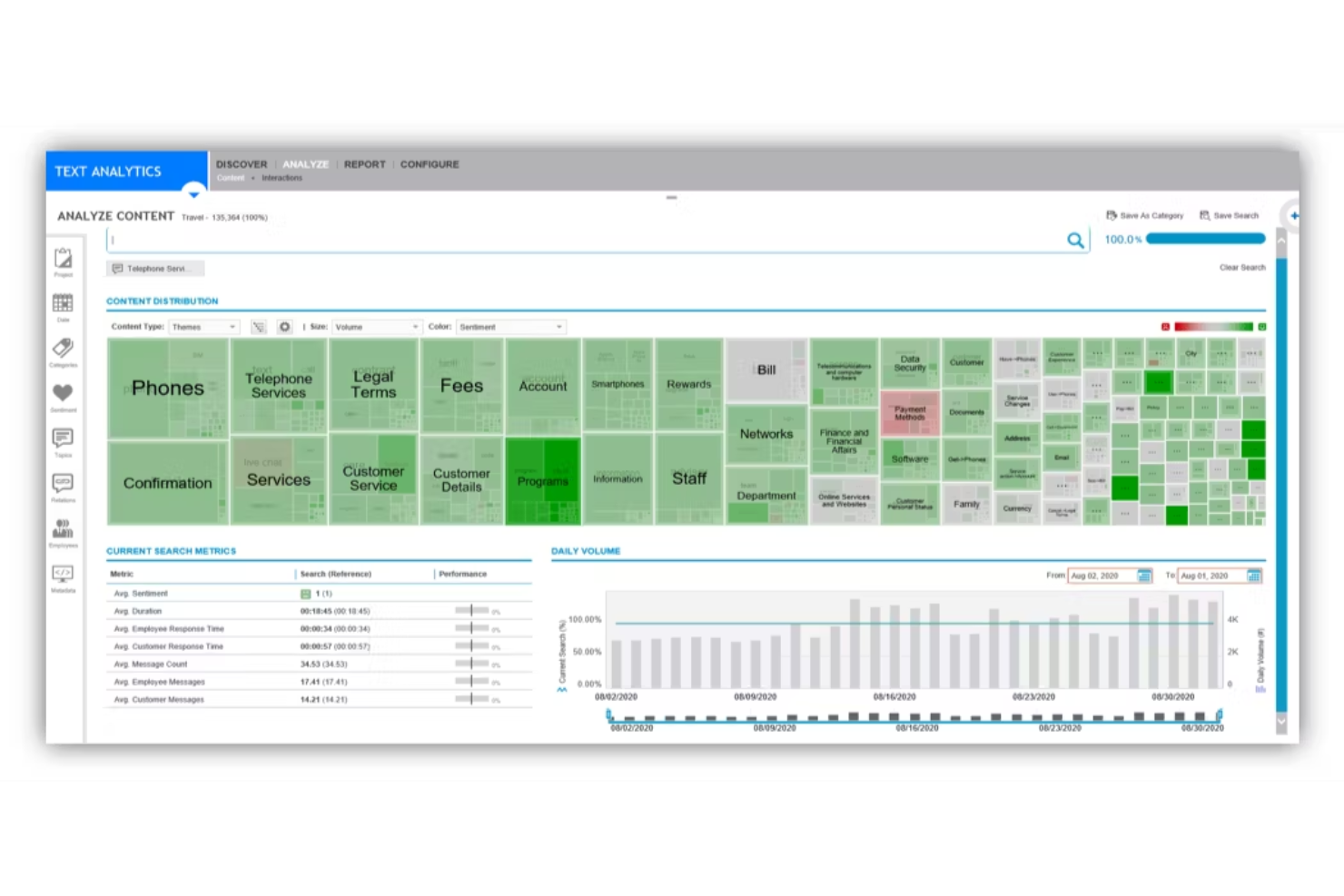Switch to the REPORT tab
This screenshot has height=896, width=1344.
(364, 164)
